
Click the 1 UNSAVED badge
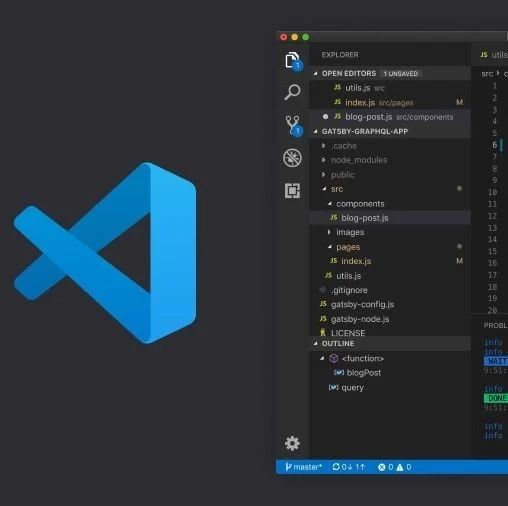pos(401,74)
